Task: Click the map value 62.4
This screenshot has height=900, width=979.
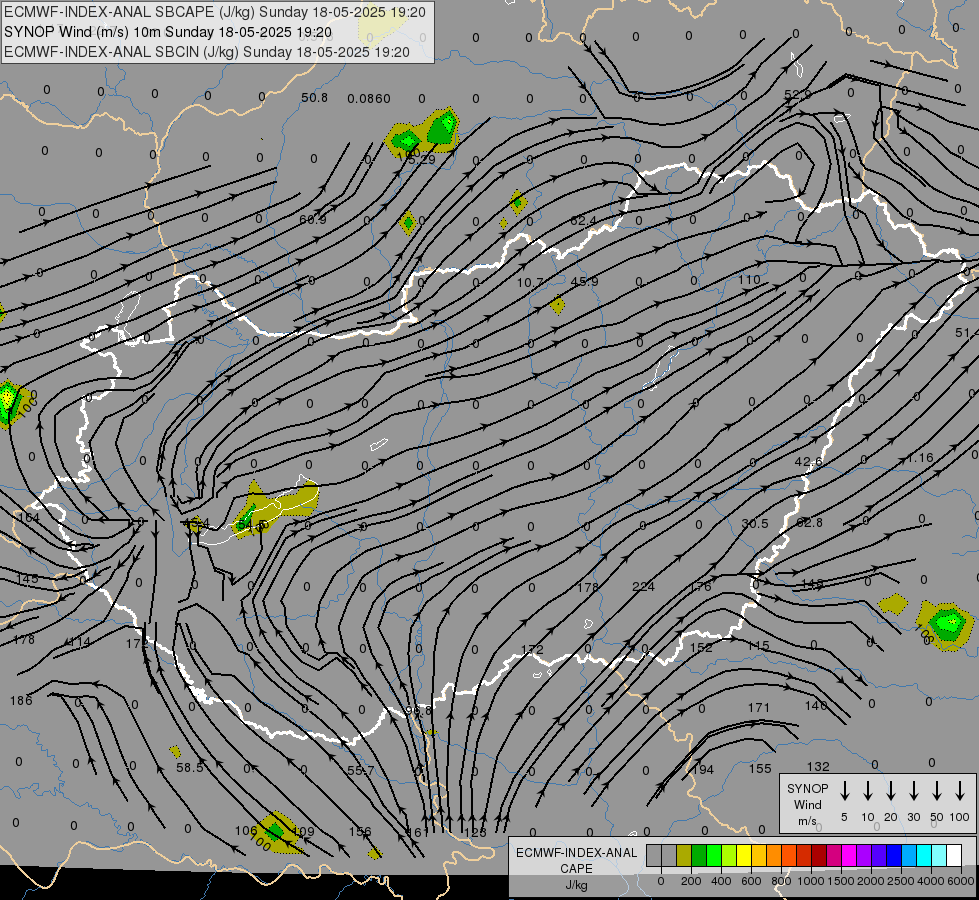Action: 583,220
